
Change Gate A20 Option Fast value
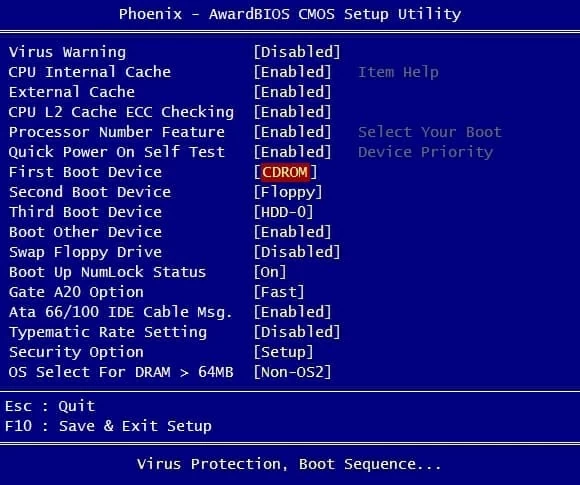(x=279, y=292)
